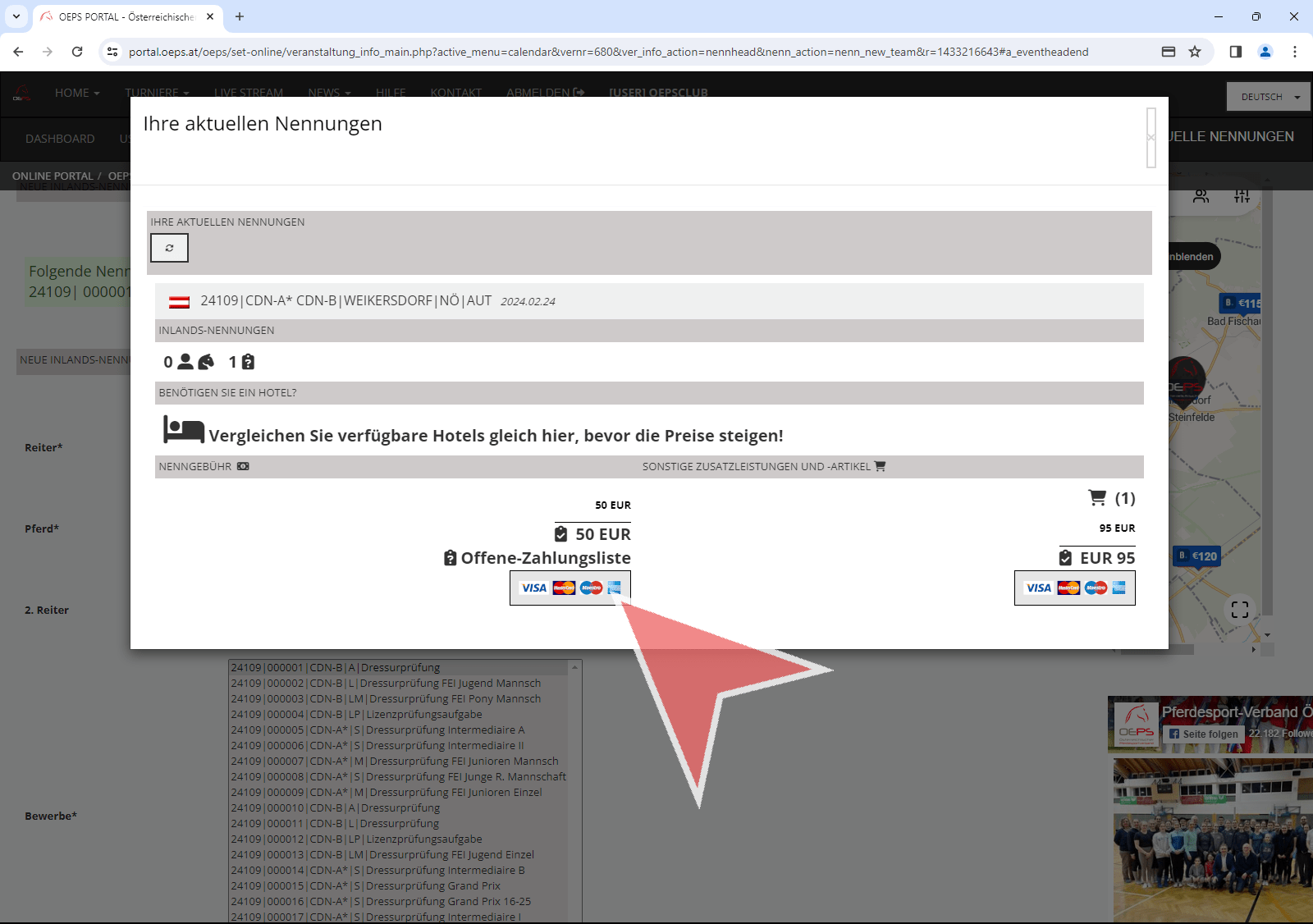Close the Ihre aktuellen Nennungen dialog
The height and width of the screenshot is (924, 1313).
pyautogui.click(x=1151, y=137)
